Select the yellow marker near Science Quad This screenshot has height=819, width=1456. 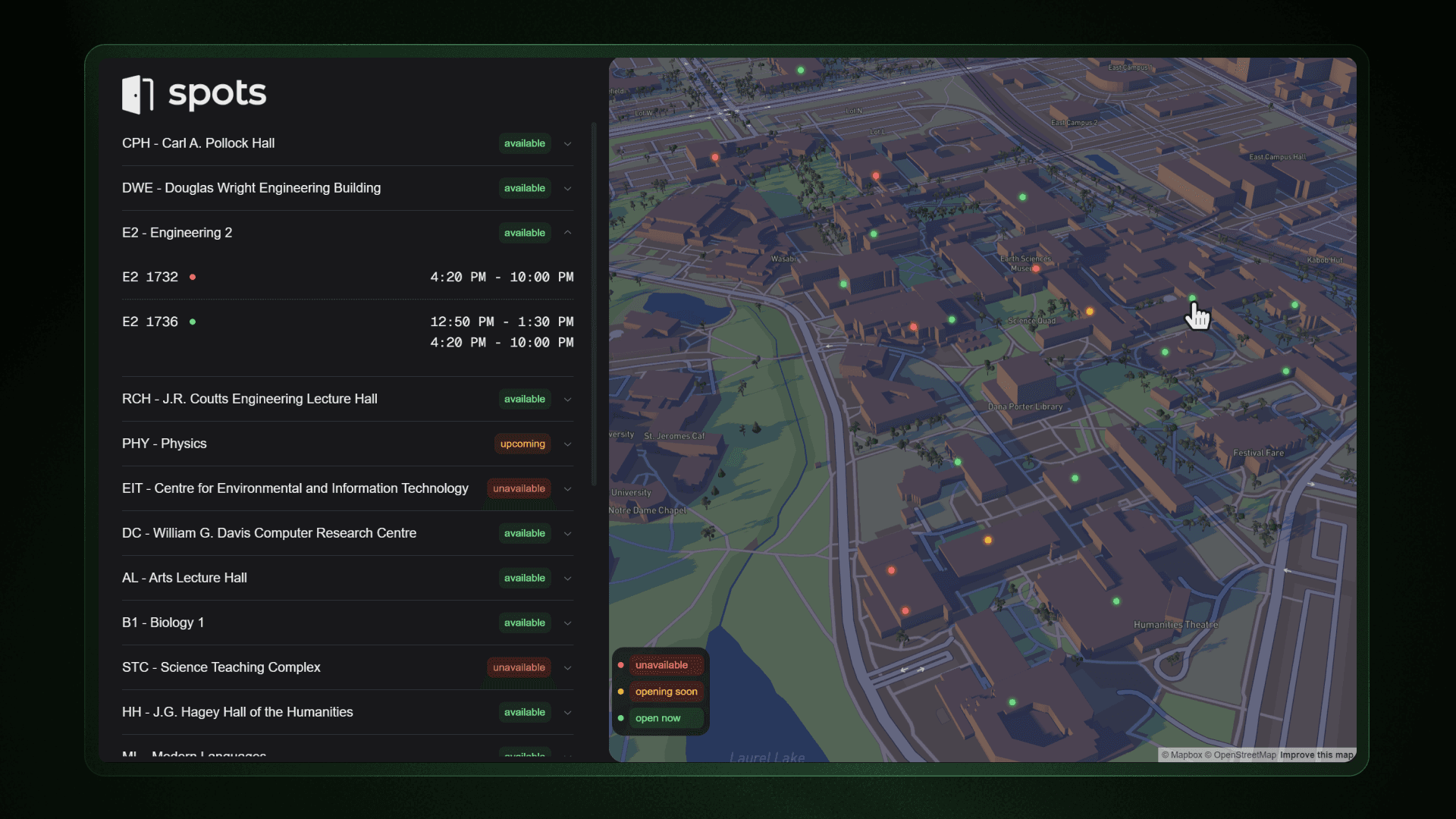pos(1090,311)
